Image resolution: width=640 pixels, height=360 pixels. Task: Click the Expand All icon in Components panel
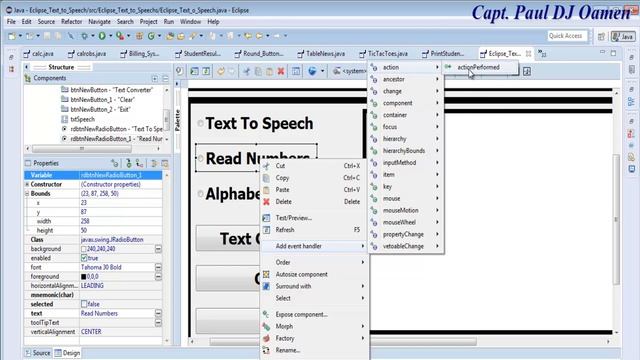click(155, 78)
